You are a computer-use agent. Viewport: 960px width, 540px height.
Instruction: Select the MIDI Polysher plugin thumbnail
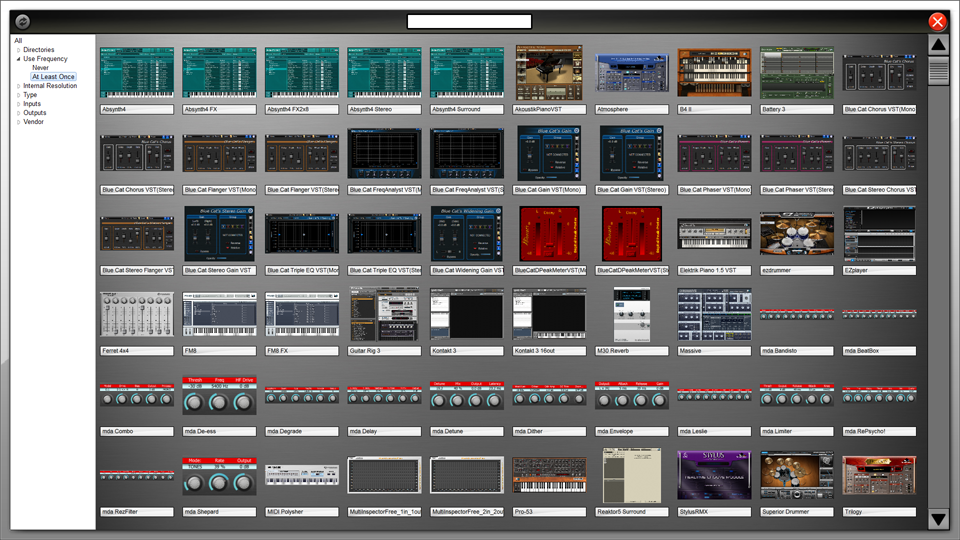tap(302, 475)
